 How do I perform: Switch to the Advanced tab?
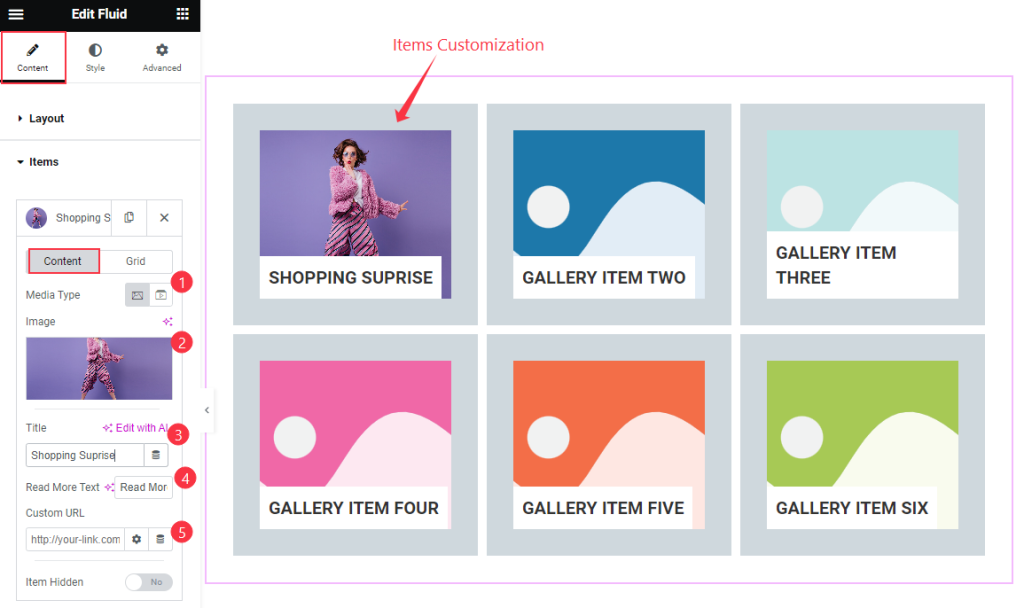162,57
